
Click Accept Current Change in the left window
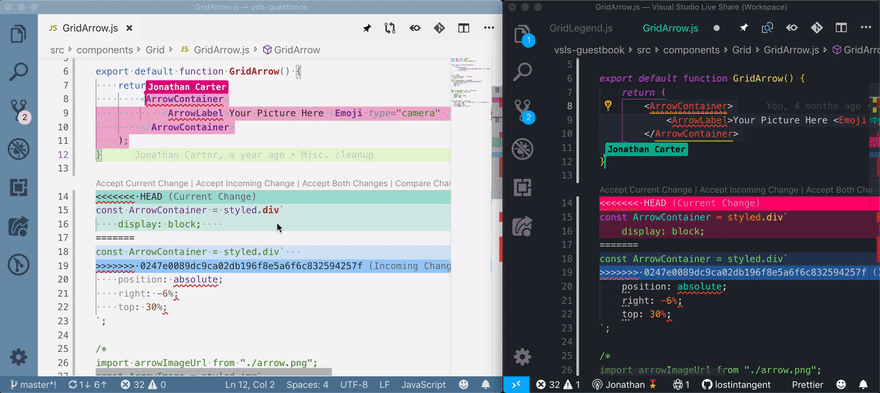point(141,184)
